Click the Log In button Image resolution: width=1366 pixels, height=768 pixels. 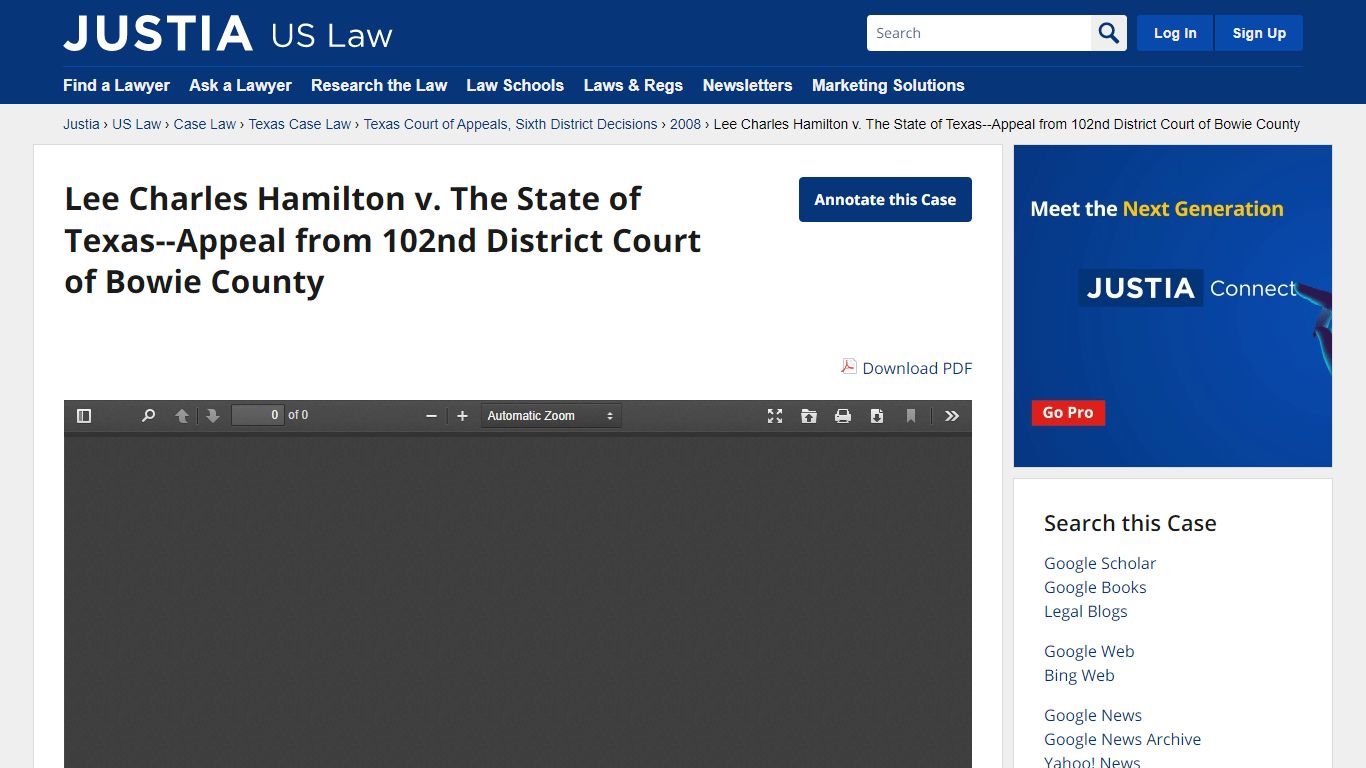click(1175, 33)
